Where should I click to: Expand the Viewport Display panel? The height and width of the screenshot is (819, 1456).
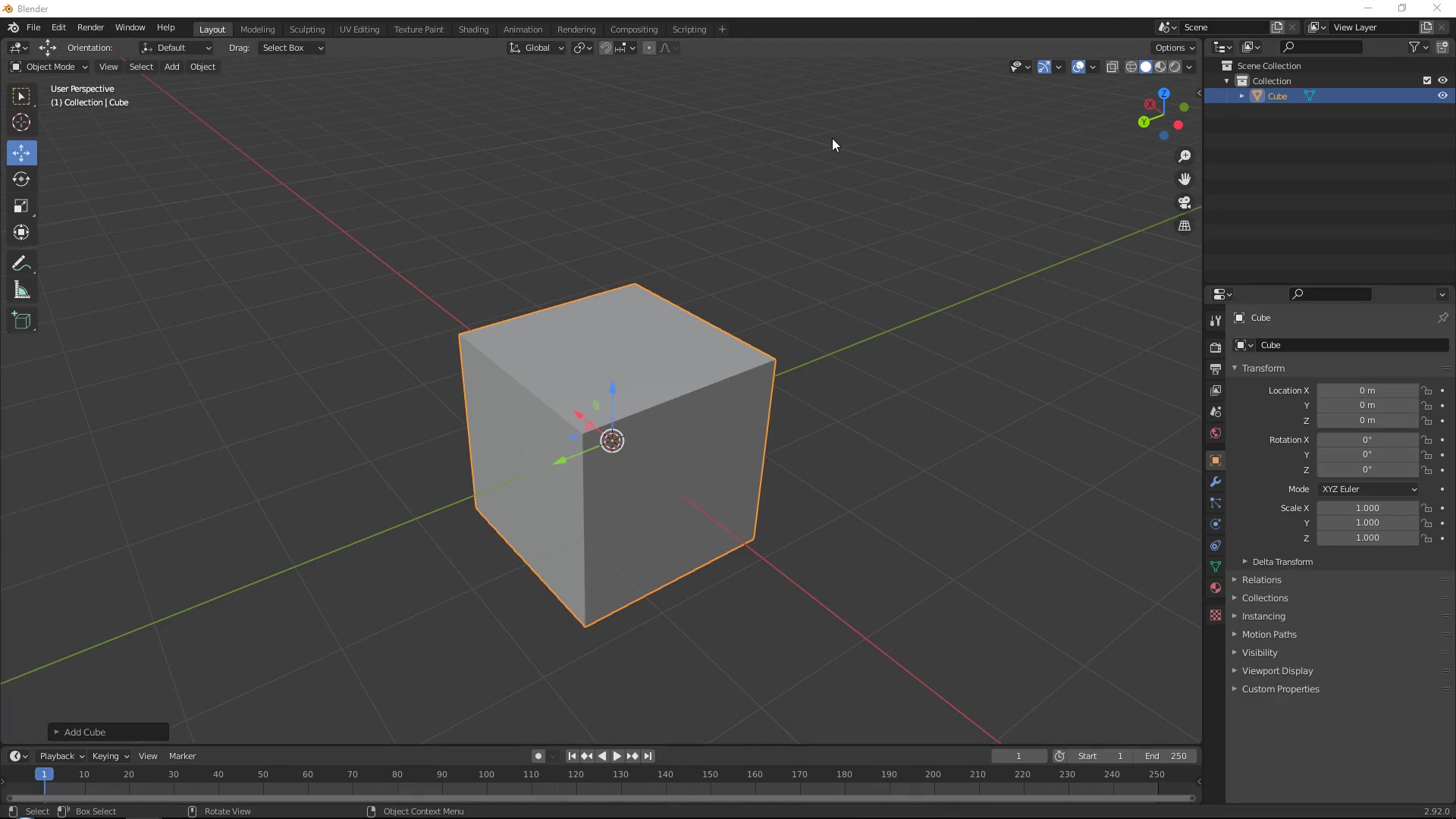click(1277, 671)
